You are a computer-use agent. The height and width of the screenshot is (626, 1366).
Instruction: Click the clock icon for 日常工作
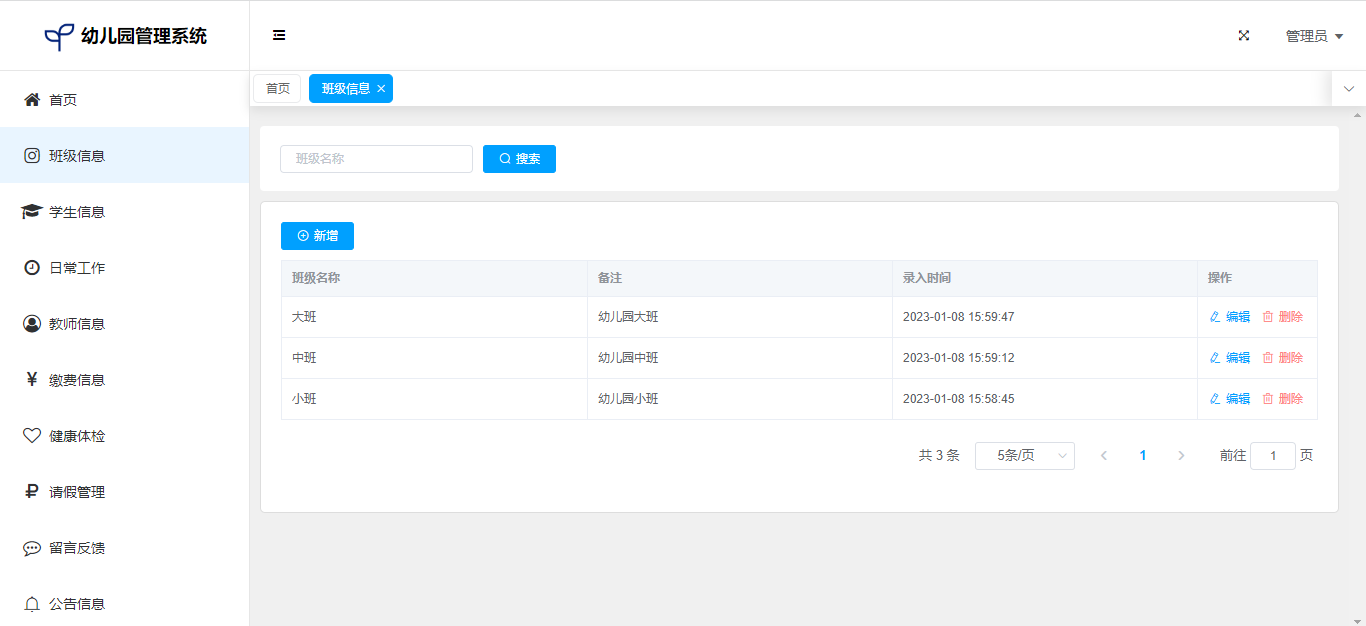point(32,268)
